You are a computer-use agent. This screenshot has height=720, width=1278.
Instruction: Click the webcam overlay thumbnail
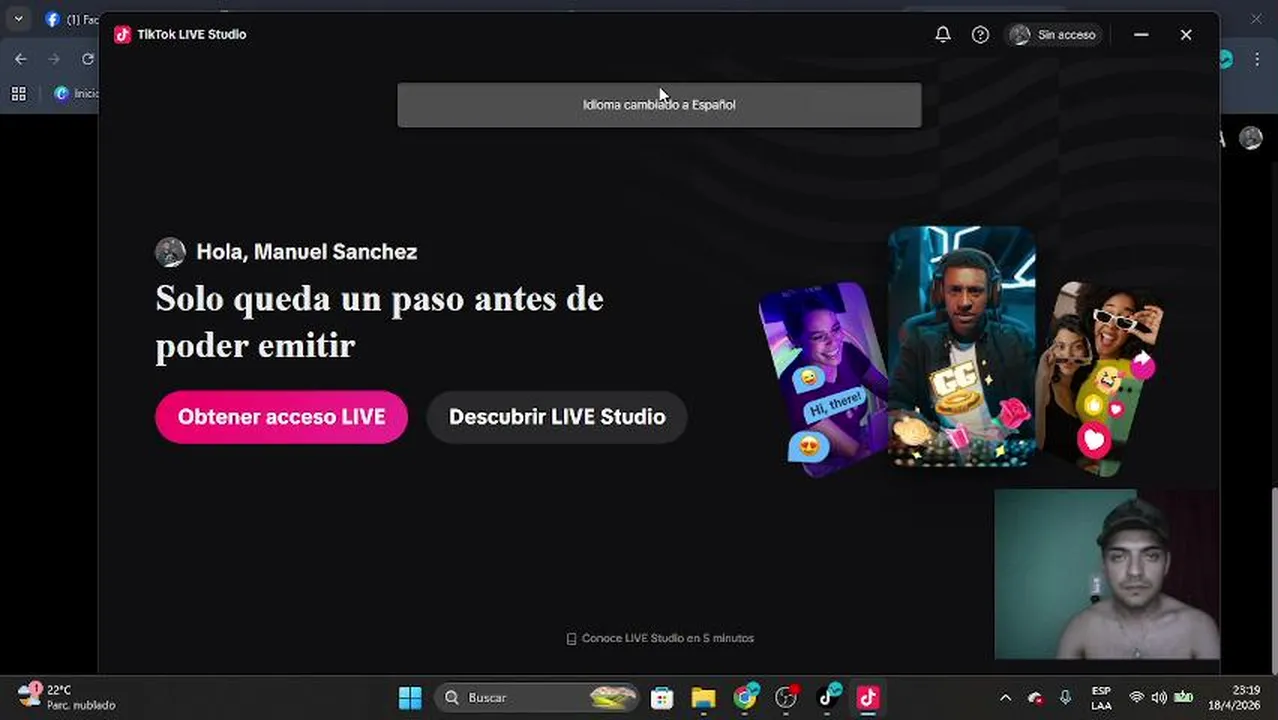[x=1106, y=574]
